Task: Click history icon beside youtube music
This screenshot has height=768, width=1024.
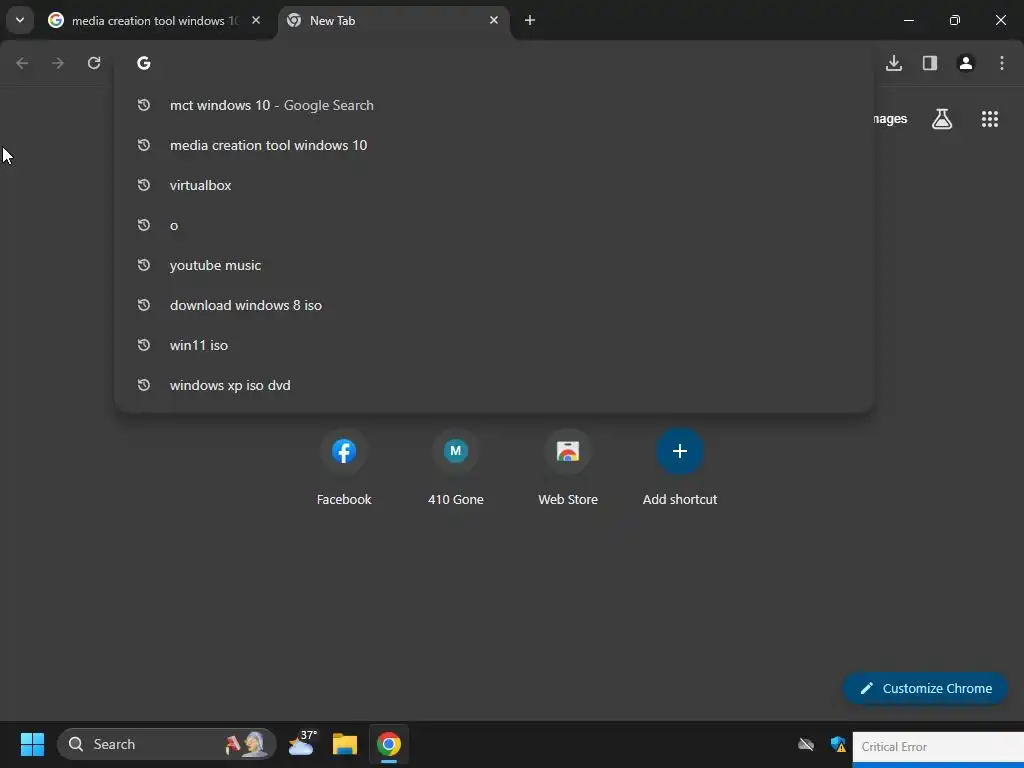Action: tap(144, 264)
